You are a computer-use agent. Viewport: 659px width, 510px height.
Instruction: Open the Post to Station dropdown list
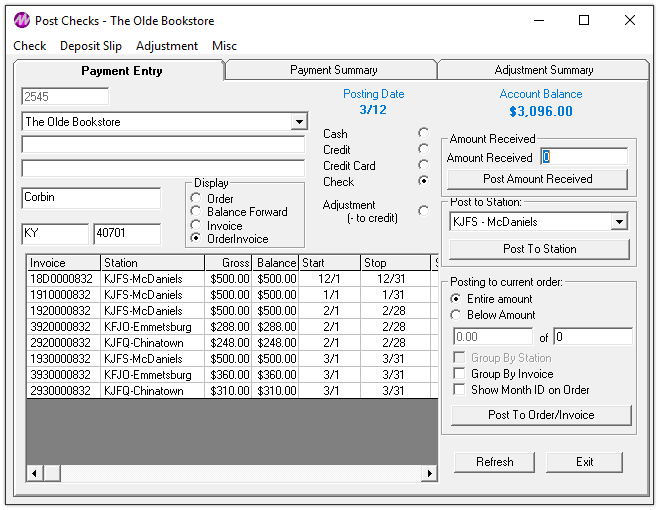(619, 222)
